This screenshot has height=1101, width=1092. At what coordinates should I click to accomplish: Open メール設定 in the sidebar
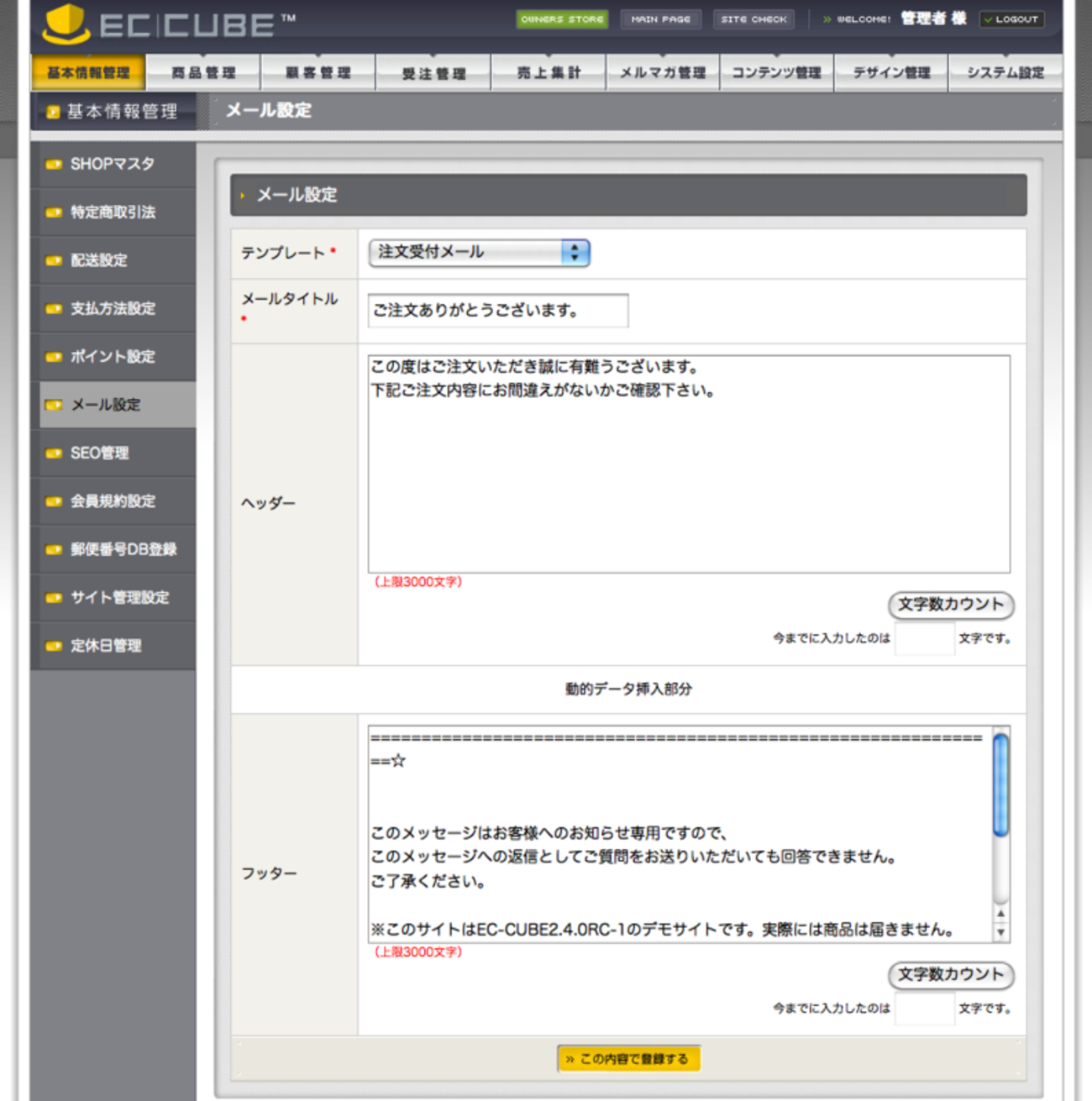[118, 405]
